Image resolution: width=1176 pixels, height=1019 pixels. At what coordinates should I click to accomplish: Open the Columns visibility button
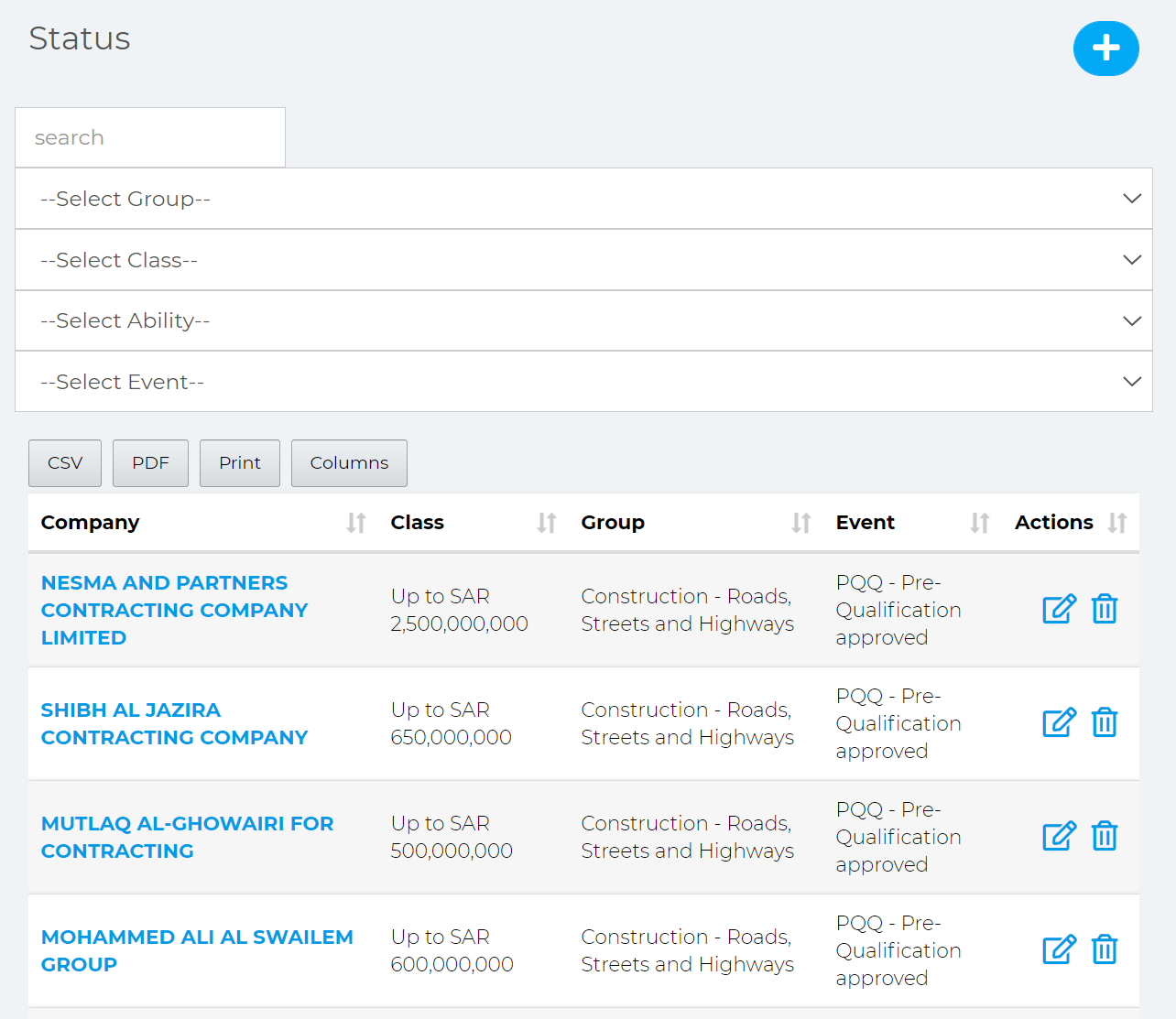point(349,463)
